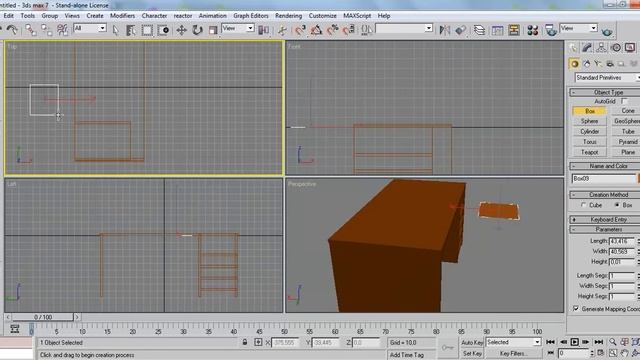
Task: Toggle the Percent Snap icon
Action: click(333, 30)
